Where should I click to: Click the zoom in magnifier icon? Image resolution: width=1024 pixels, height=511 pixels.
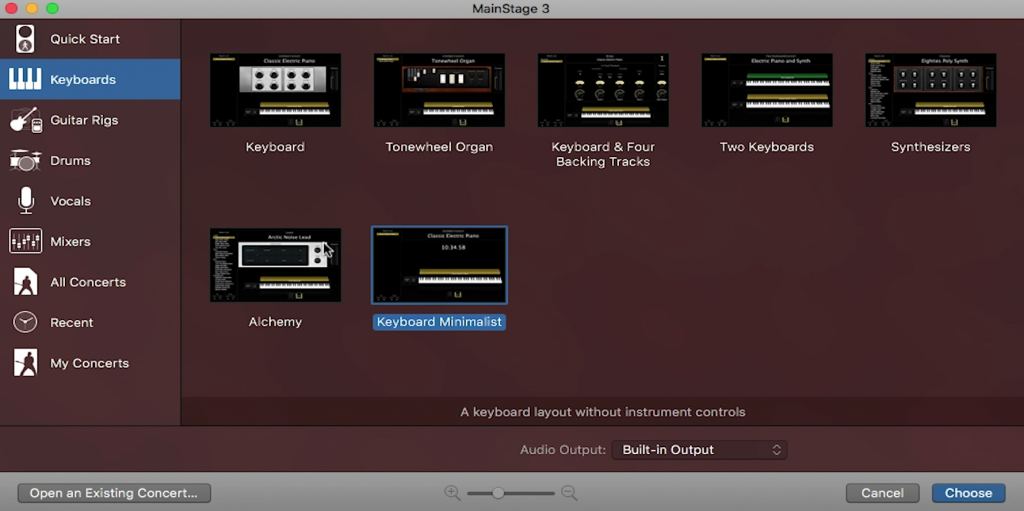tap(452, 493)
